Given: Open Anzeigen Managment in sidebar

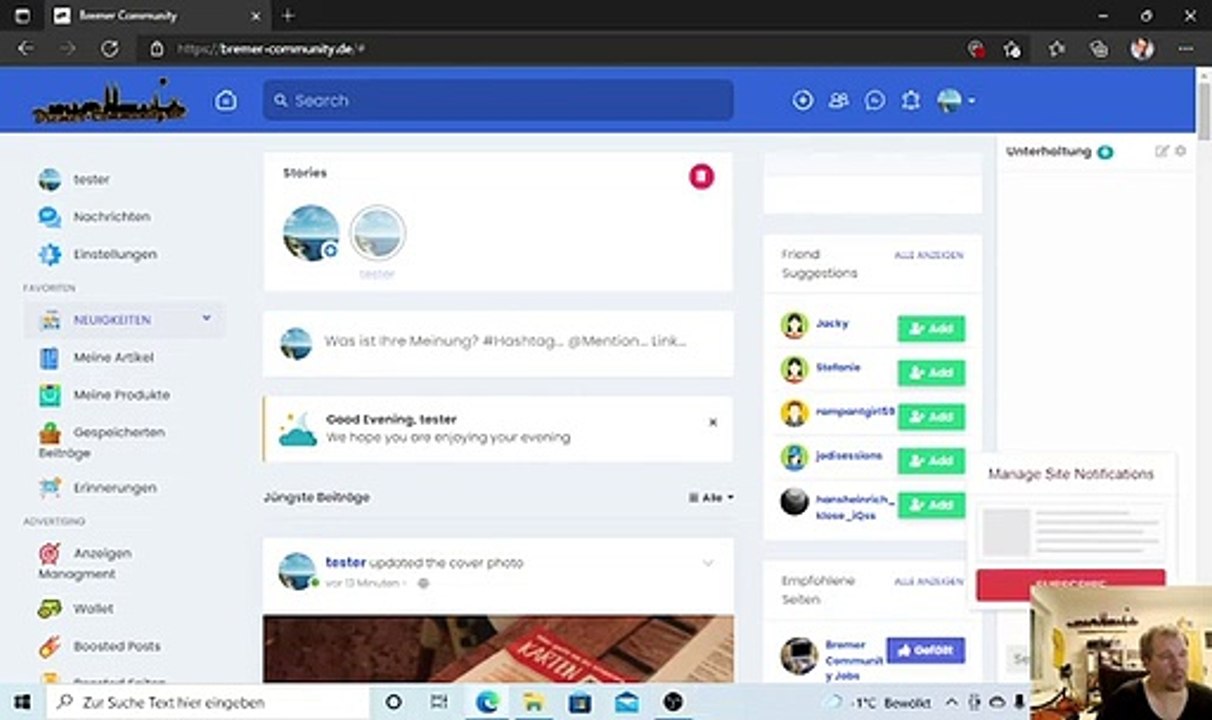Looking at the screenshot, I should point(86,563).
